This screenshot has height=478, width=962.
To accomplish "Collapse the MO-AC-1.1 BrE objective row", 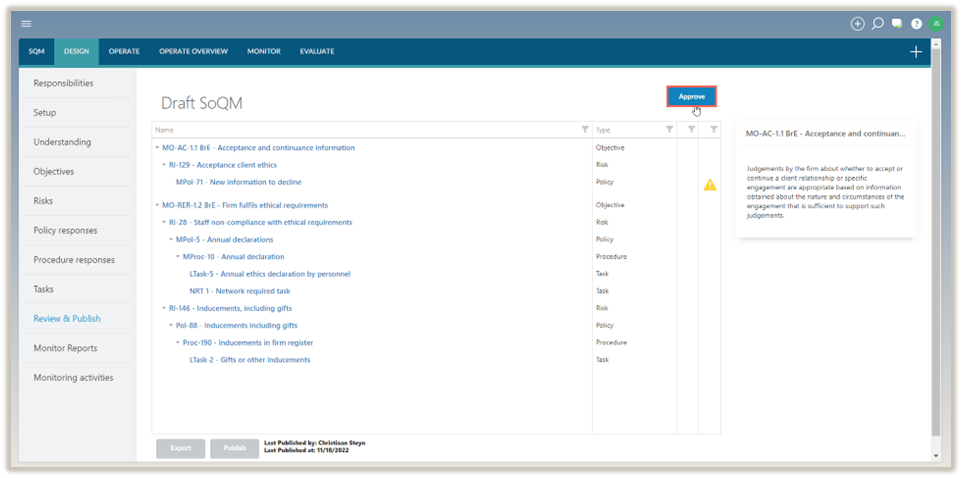I will [157, 148].
